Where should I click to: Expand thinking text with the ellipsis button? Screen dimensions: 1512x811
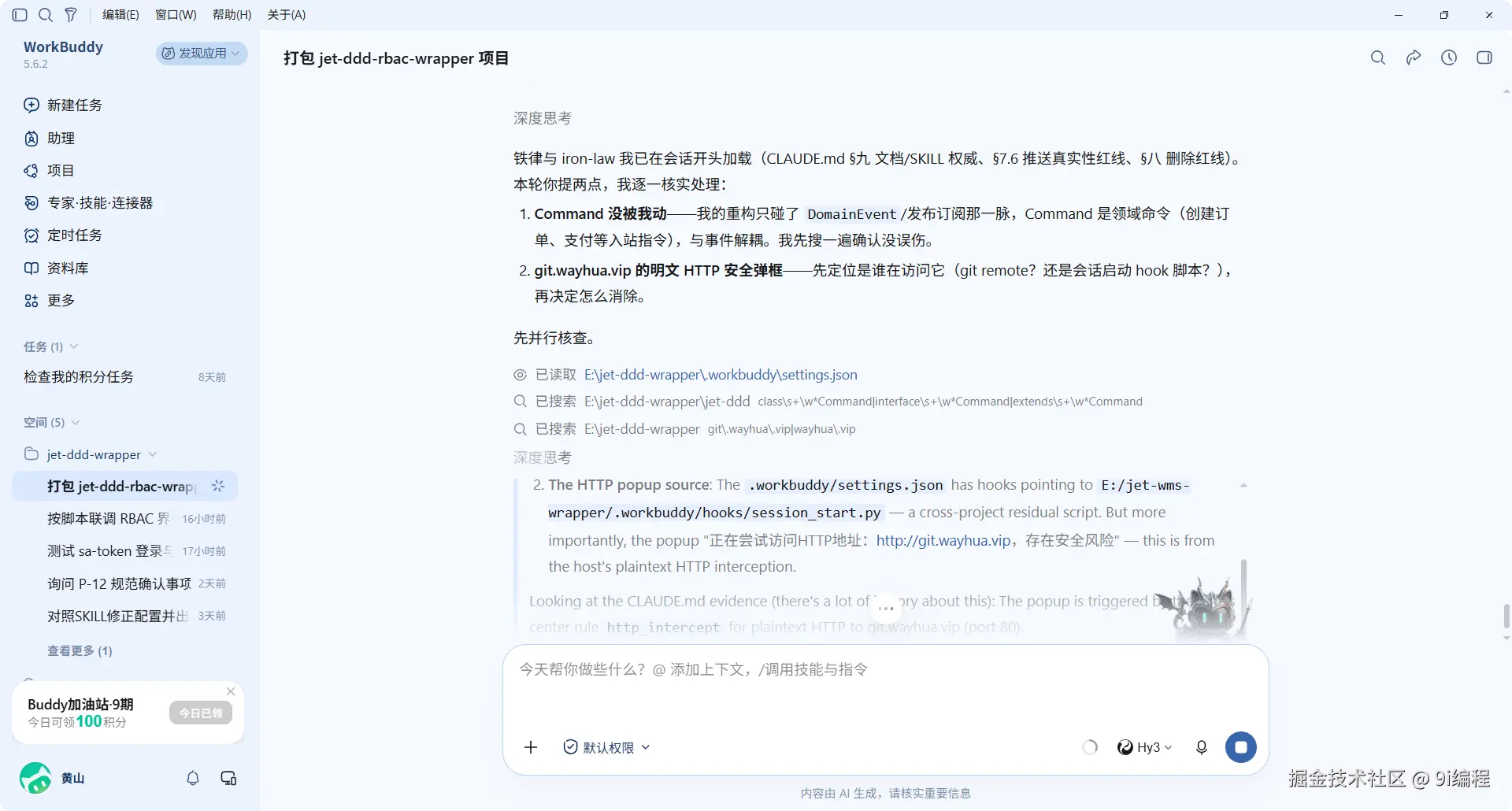(x=886, y=608)
